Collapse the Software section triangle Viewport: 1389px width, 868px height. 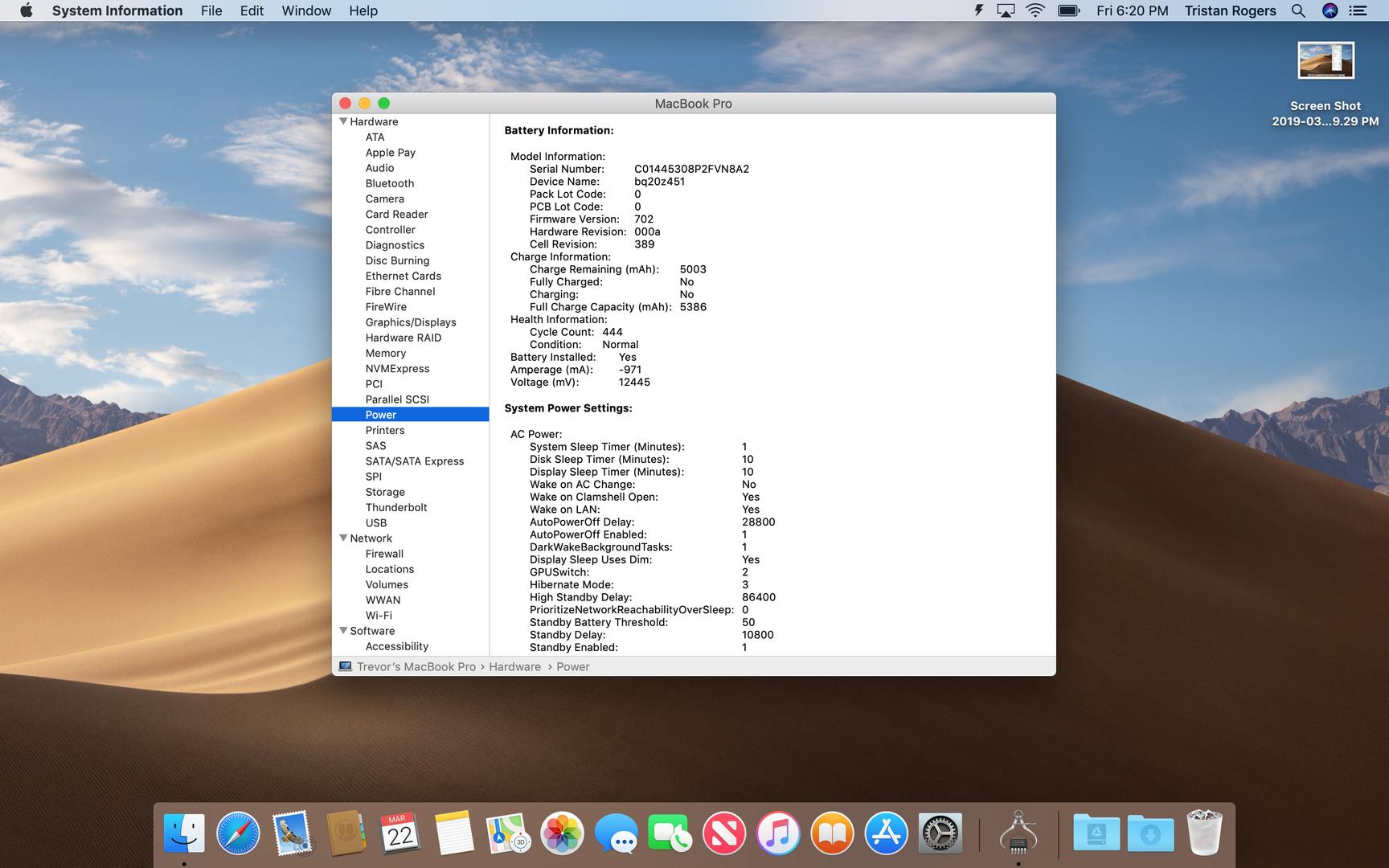(343, 630)
